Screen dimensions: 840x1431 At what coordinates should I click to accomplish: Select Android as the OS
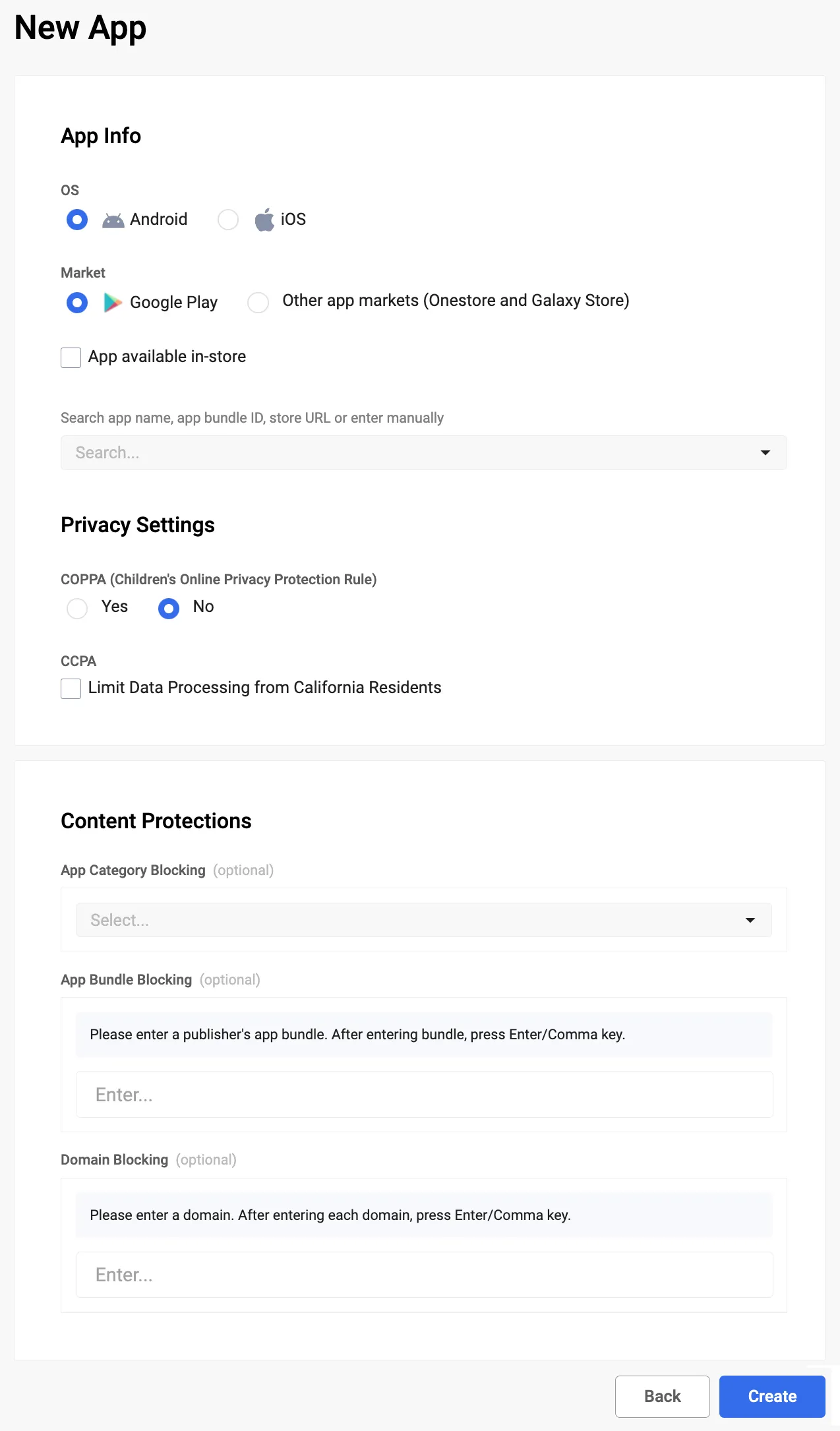coord(76,219)
